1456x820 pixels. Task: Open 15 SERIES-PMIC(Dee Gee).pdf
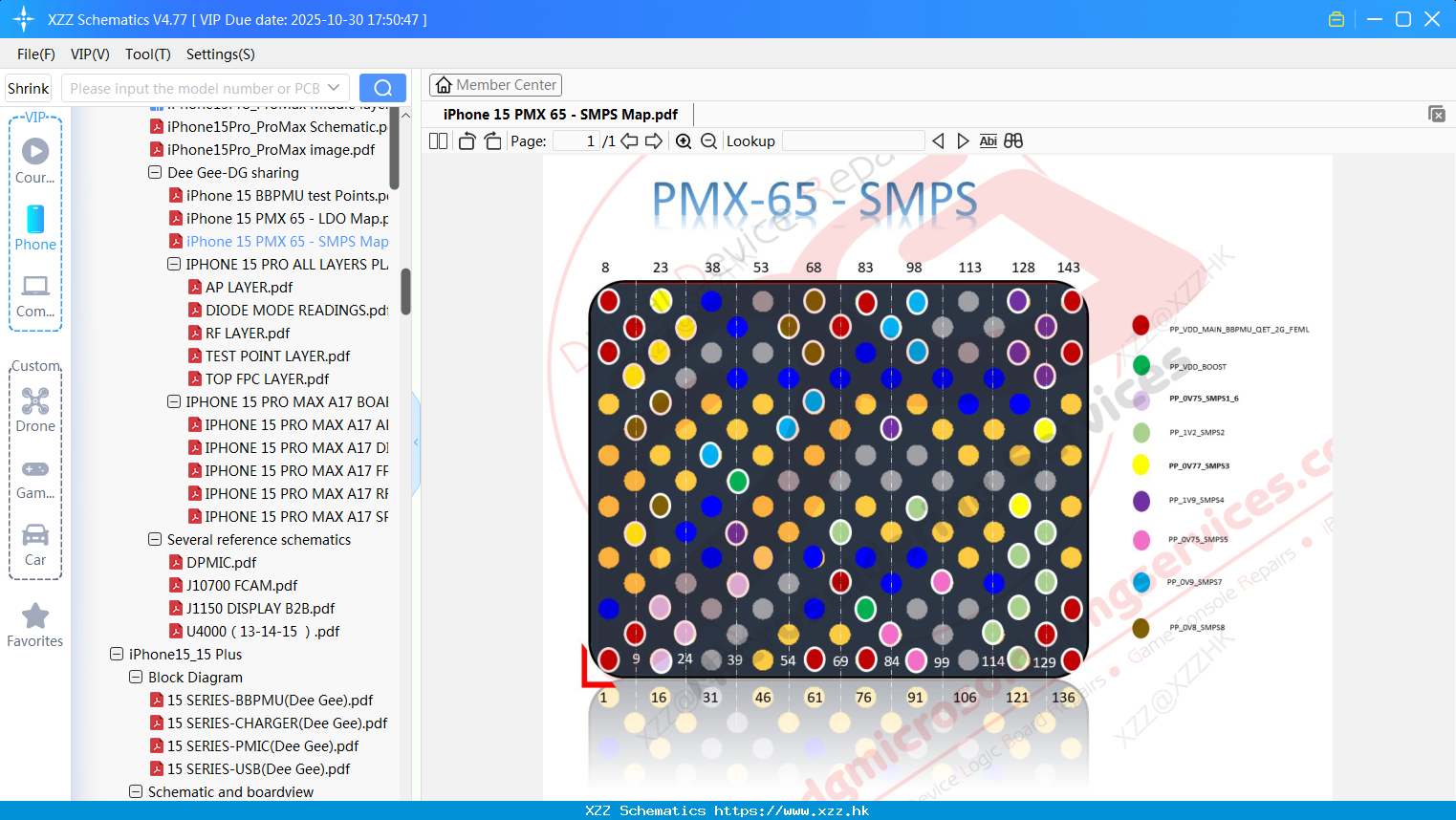pos(254,746)
